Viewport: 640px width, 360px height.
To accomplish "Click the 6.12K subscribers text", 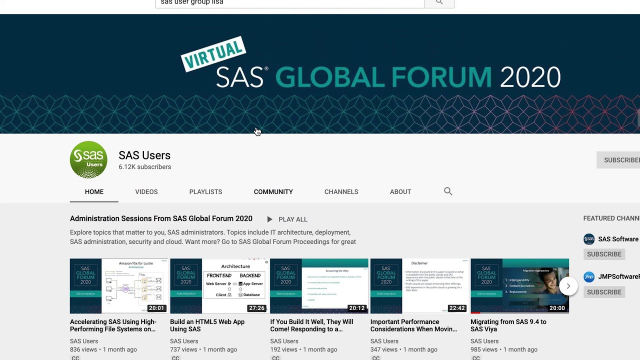I will (144, 167).
